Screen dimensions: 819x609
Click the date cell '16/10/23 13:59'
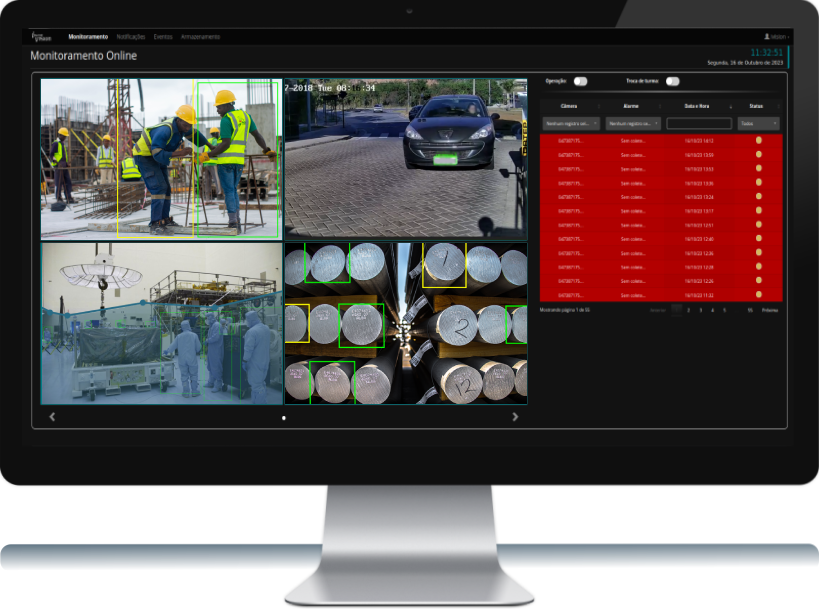click(x=699, y=155)
